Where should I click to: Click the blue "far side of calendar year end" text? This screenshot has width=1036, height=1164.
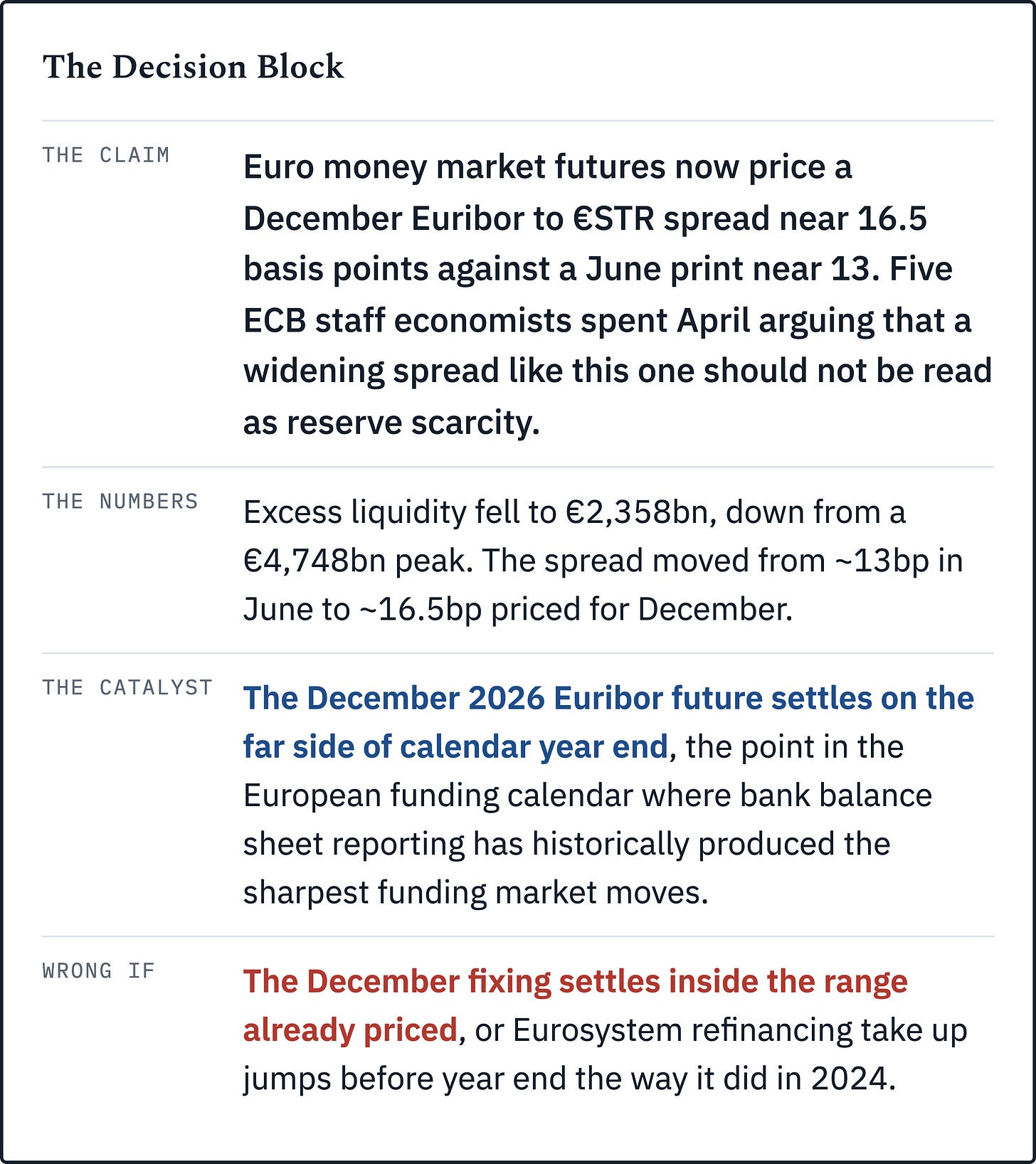pyautogui.click(x=455, y=747)
